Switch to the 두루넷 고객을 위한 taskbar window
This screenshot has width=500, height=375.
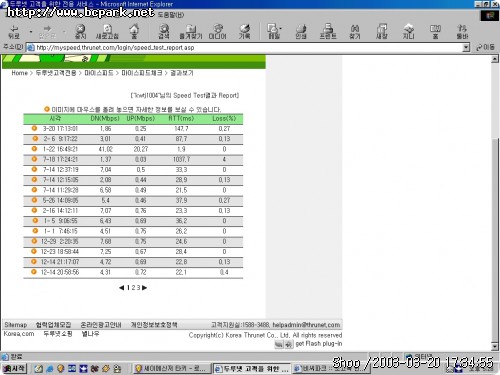pos(252,368)
